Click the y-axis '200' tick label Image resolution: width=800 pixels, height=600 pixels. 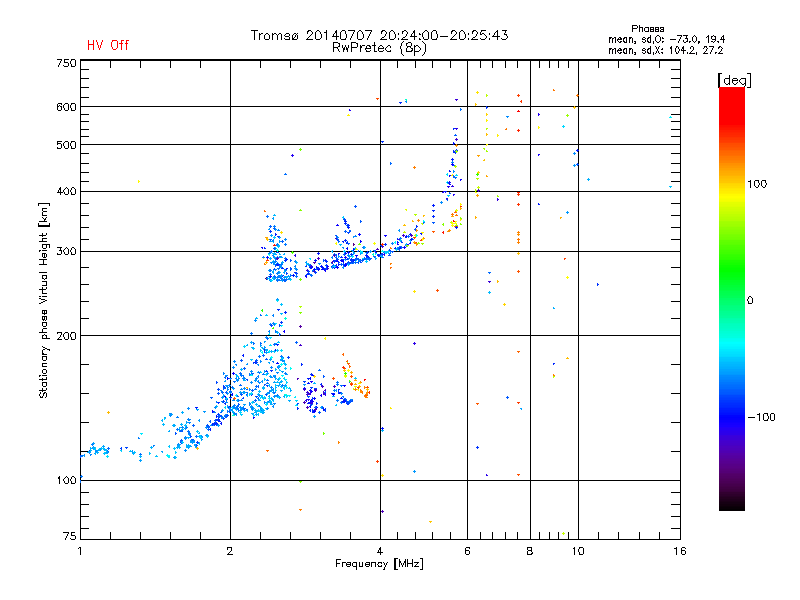pos(66,336)
